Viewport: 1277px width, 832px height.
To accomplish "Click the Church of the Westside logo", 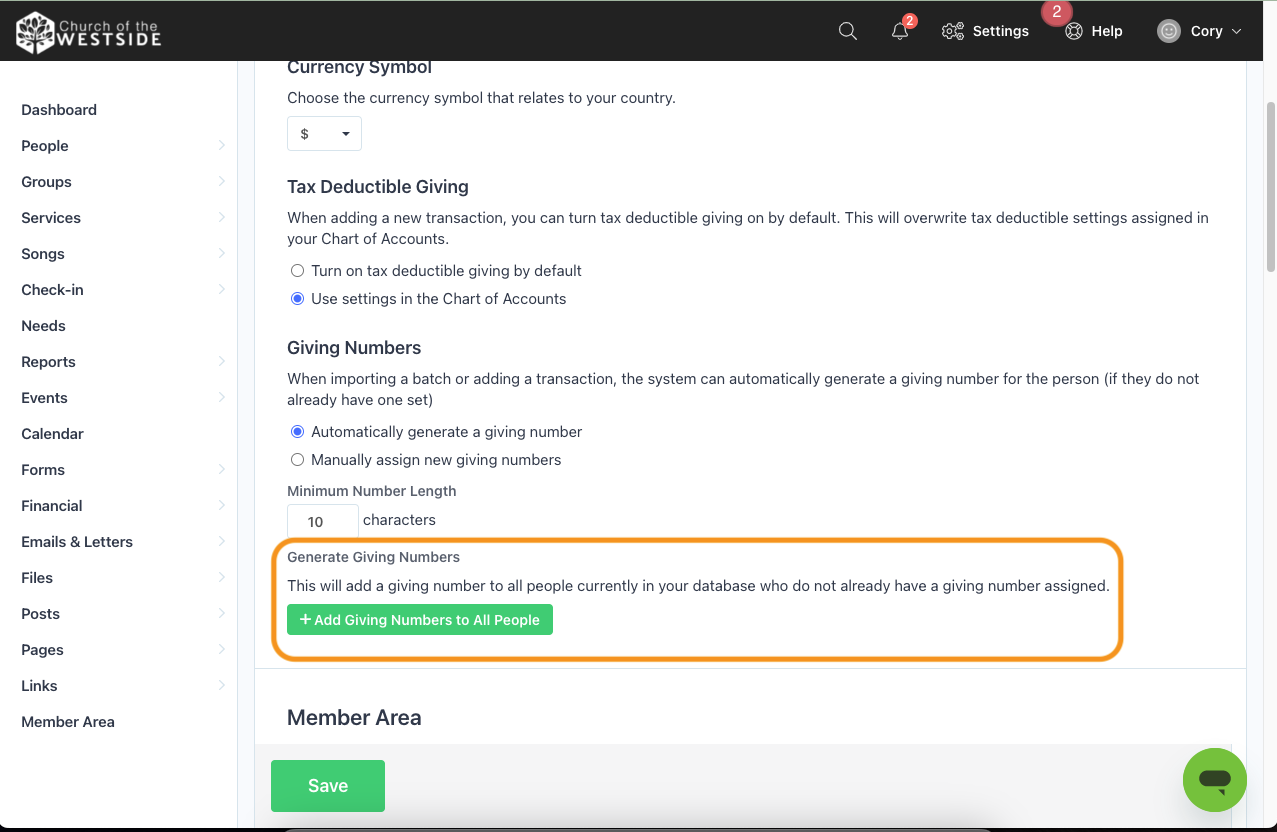I will click(87, 31).
